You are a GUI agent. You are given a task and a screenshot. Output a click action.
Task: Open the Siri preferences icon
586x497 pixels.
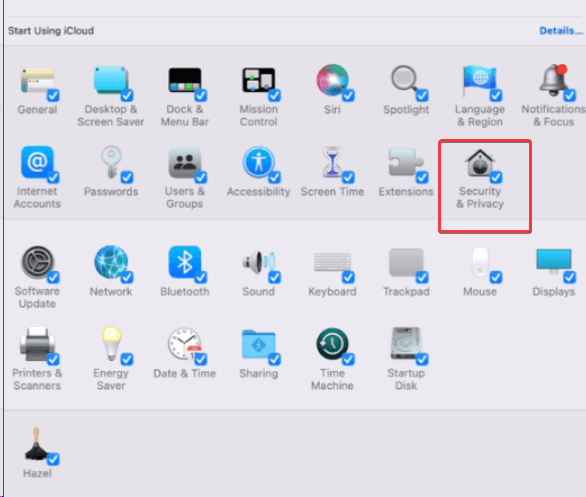coord(332,80)
